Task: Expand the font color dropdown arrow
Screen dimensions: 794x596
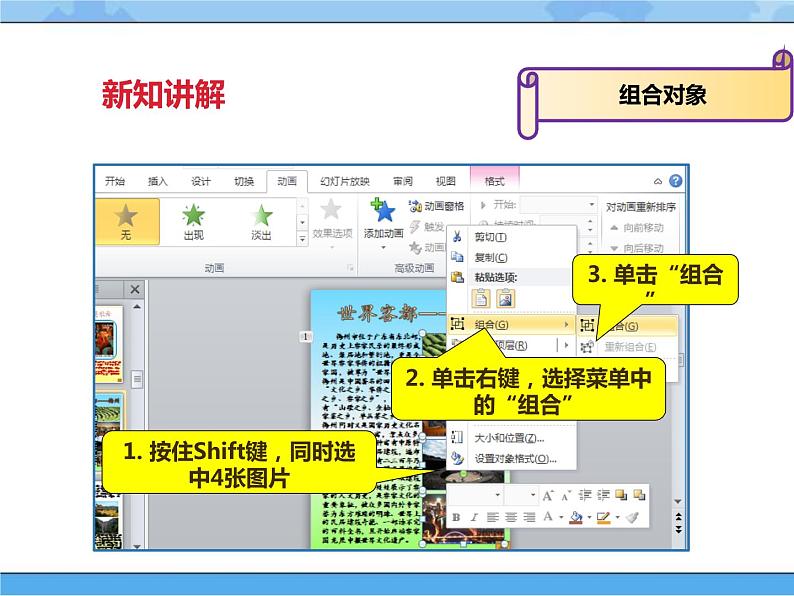Action: point(561,518)
